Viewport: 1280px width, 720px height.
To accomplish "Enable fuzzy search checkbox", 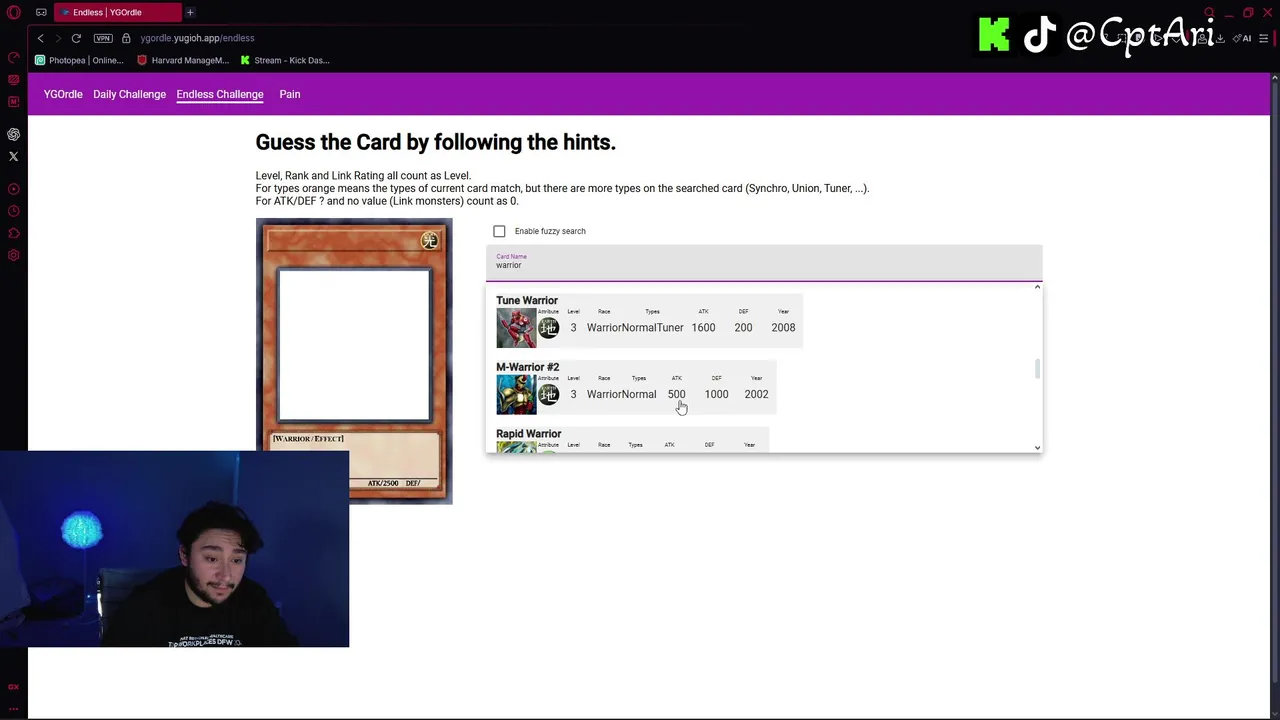I will (499, 231).
